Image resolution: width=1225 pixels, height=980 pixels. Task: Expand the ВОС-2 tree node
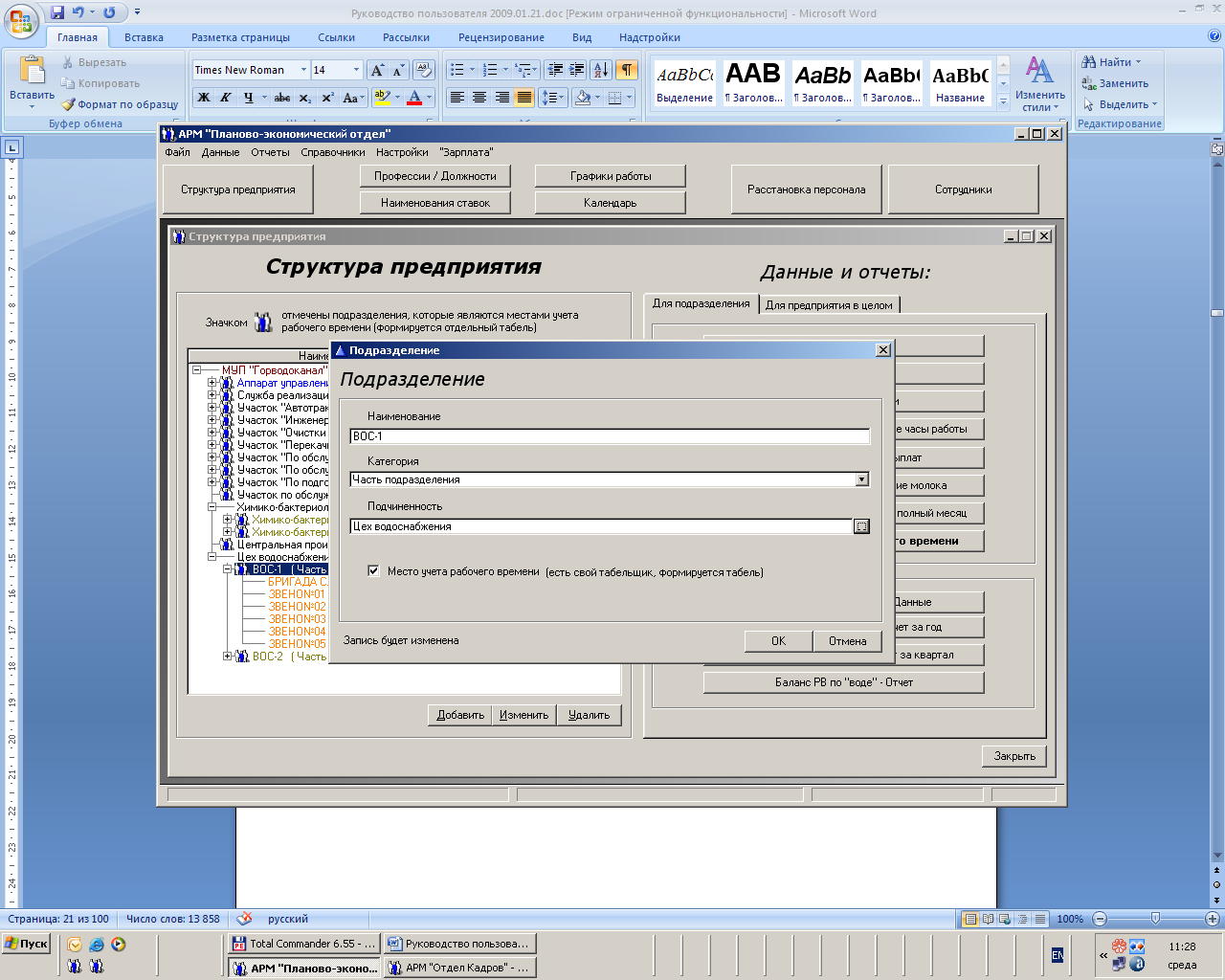point(228,657)
